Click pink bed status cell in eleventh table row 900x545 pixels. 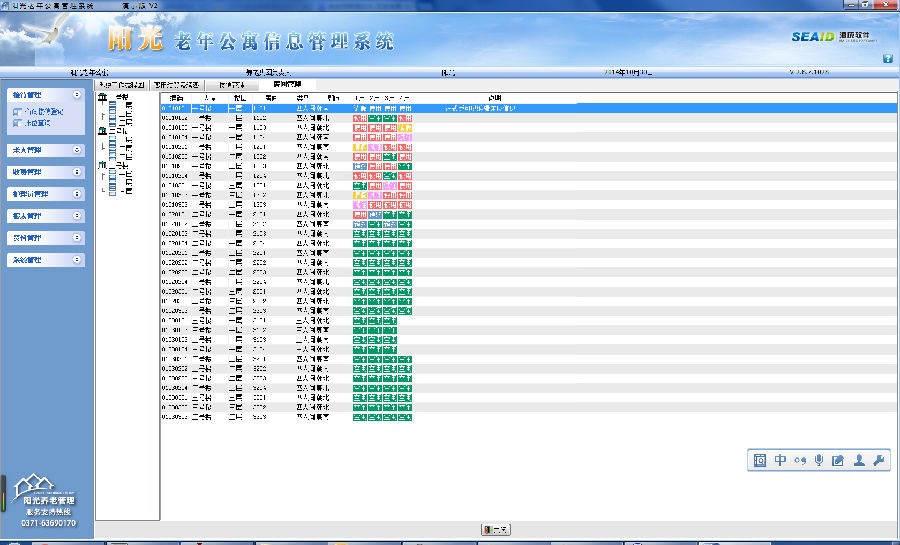pos(360,205)
